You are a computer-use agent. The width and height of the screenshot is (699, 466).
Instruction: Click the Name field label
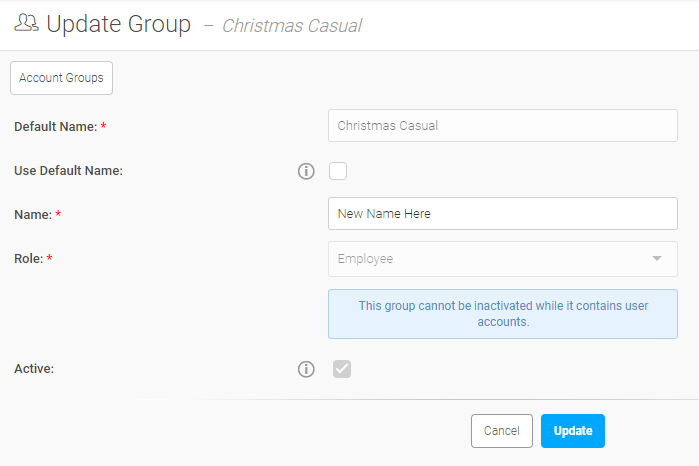(33, 214)
